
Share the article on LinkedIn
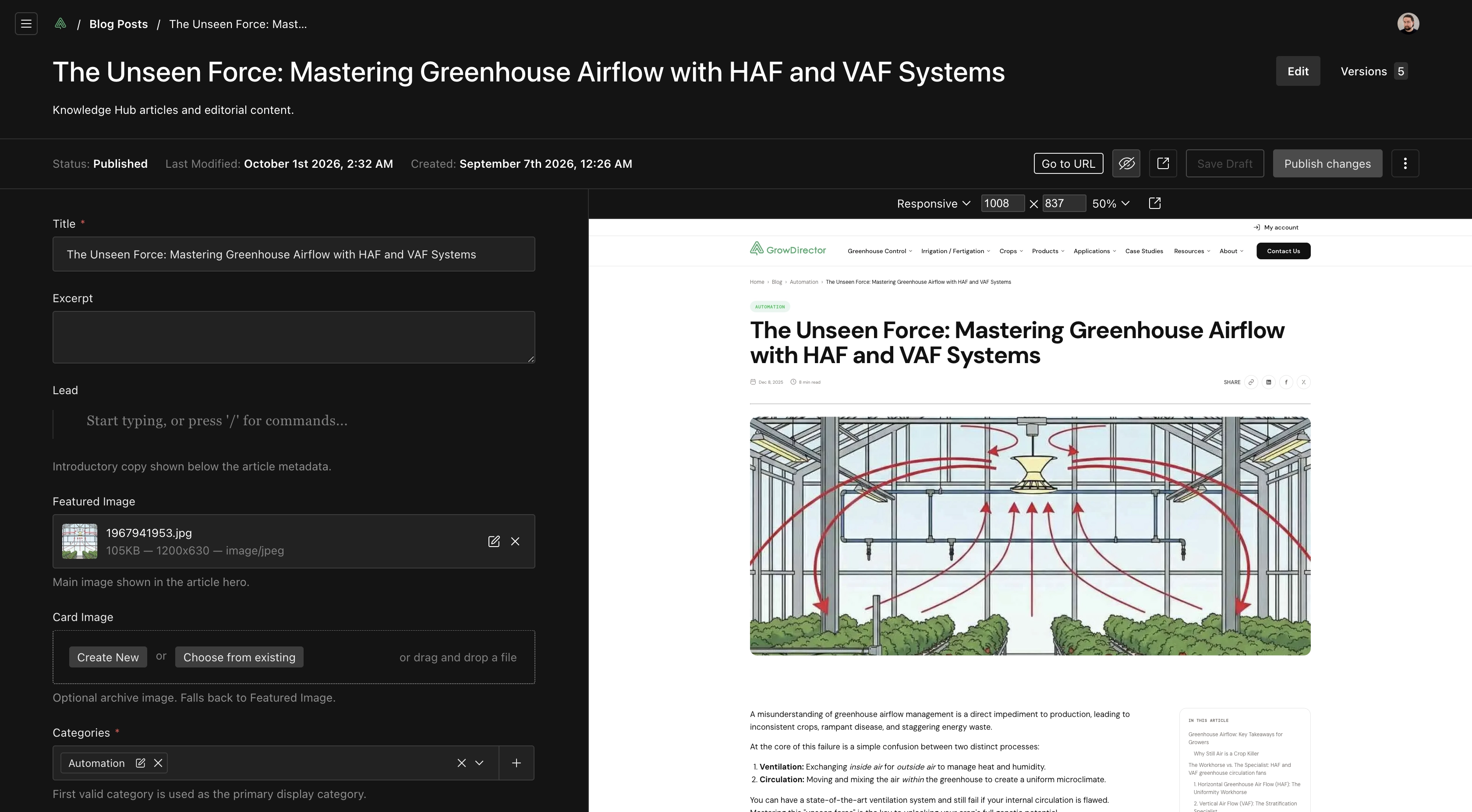(1269, 382)
